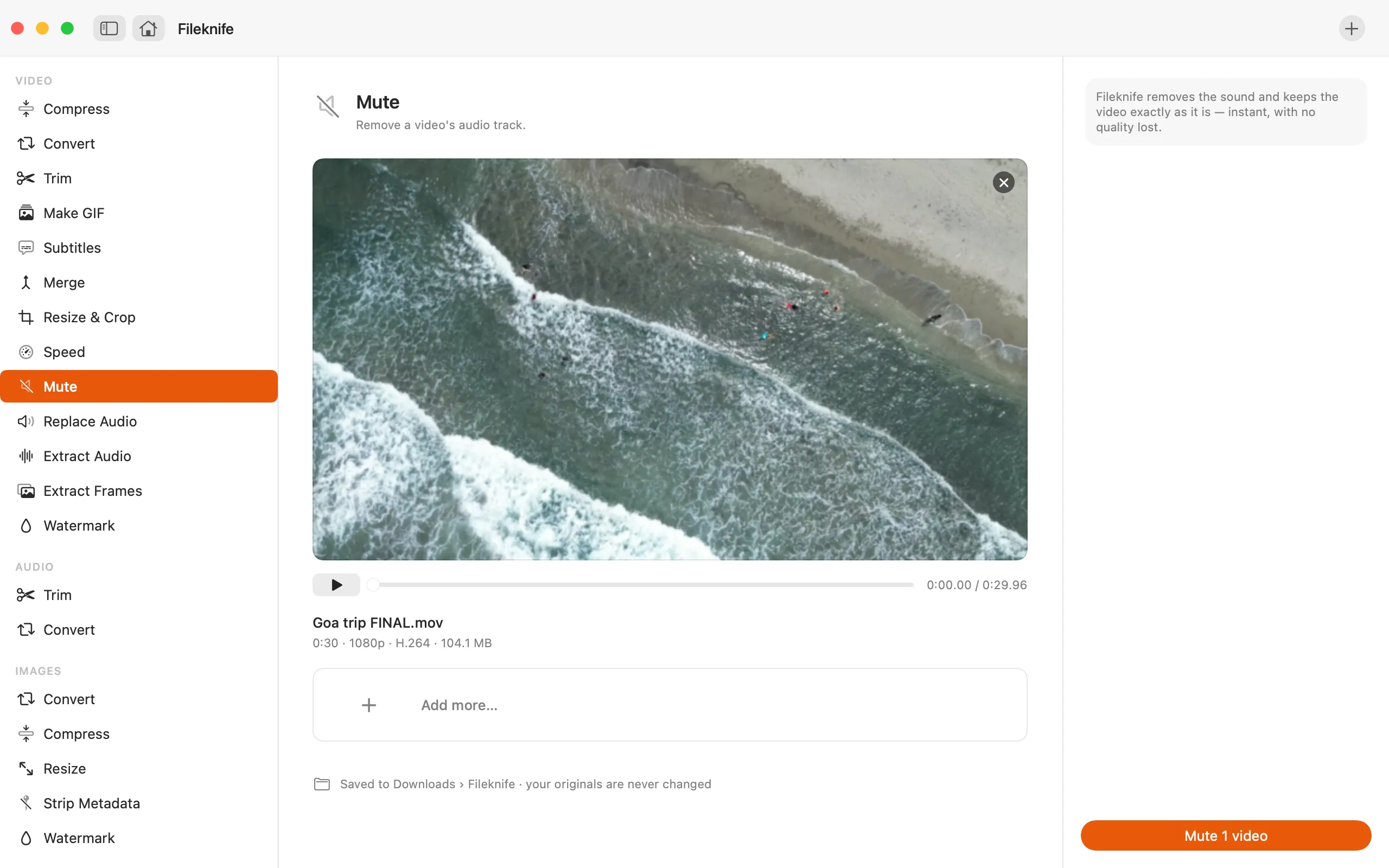Open the Extract Audio tool
This screenshot has width=1389, height=868.
(139, 456)
